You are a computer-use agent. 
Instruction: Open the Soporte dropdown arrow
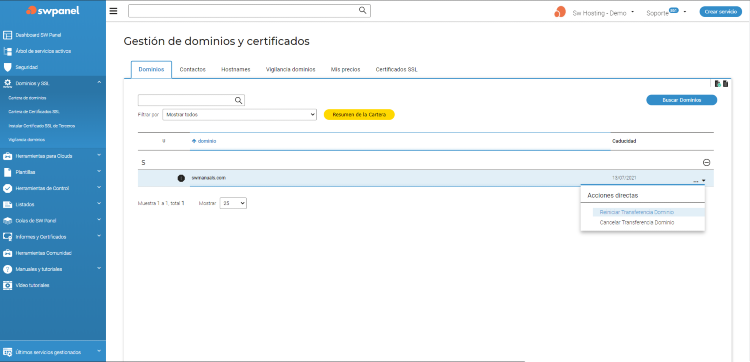685,12
